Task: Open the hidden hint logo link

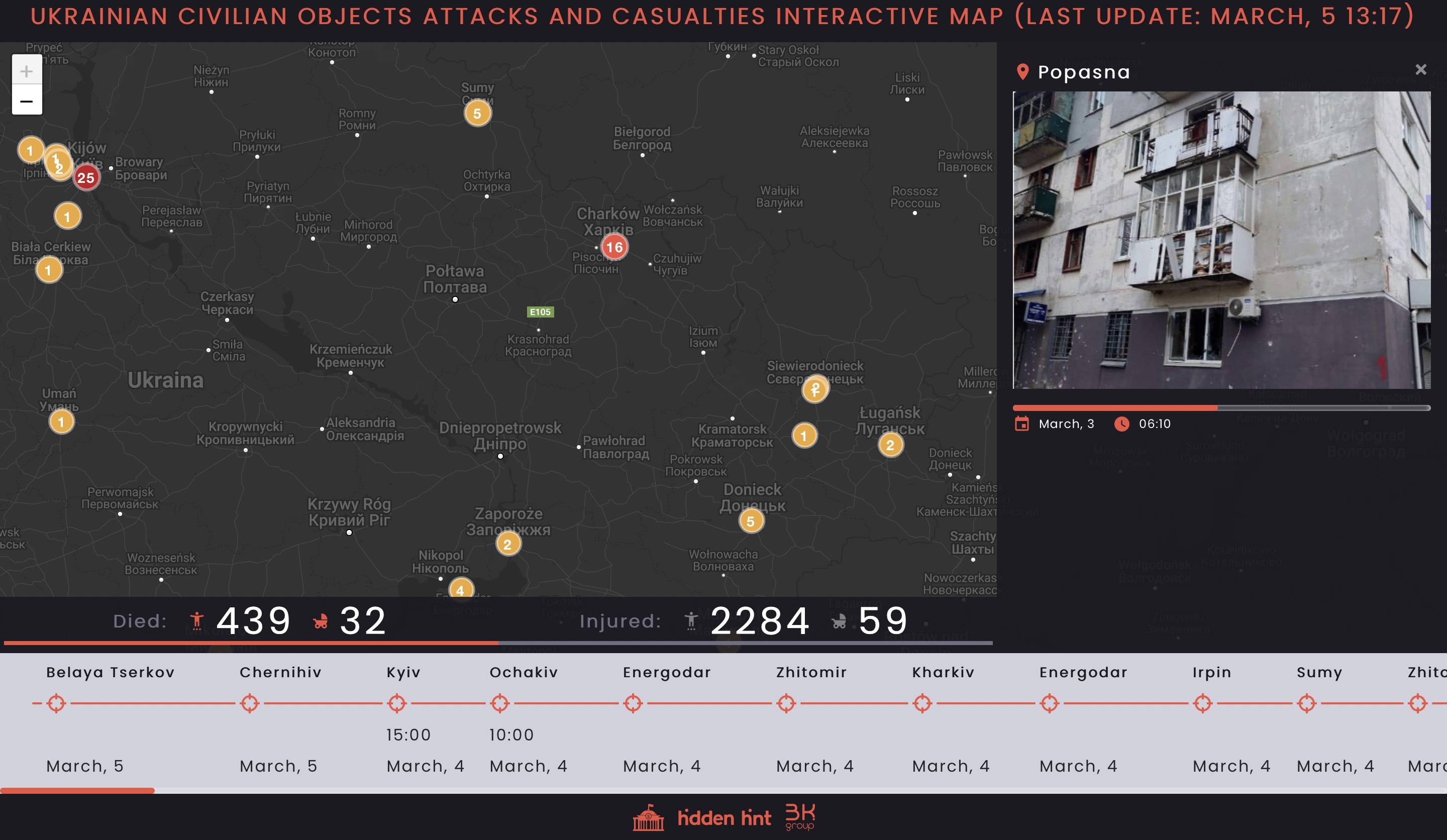Action: [x=724, y=817]
